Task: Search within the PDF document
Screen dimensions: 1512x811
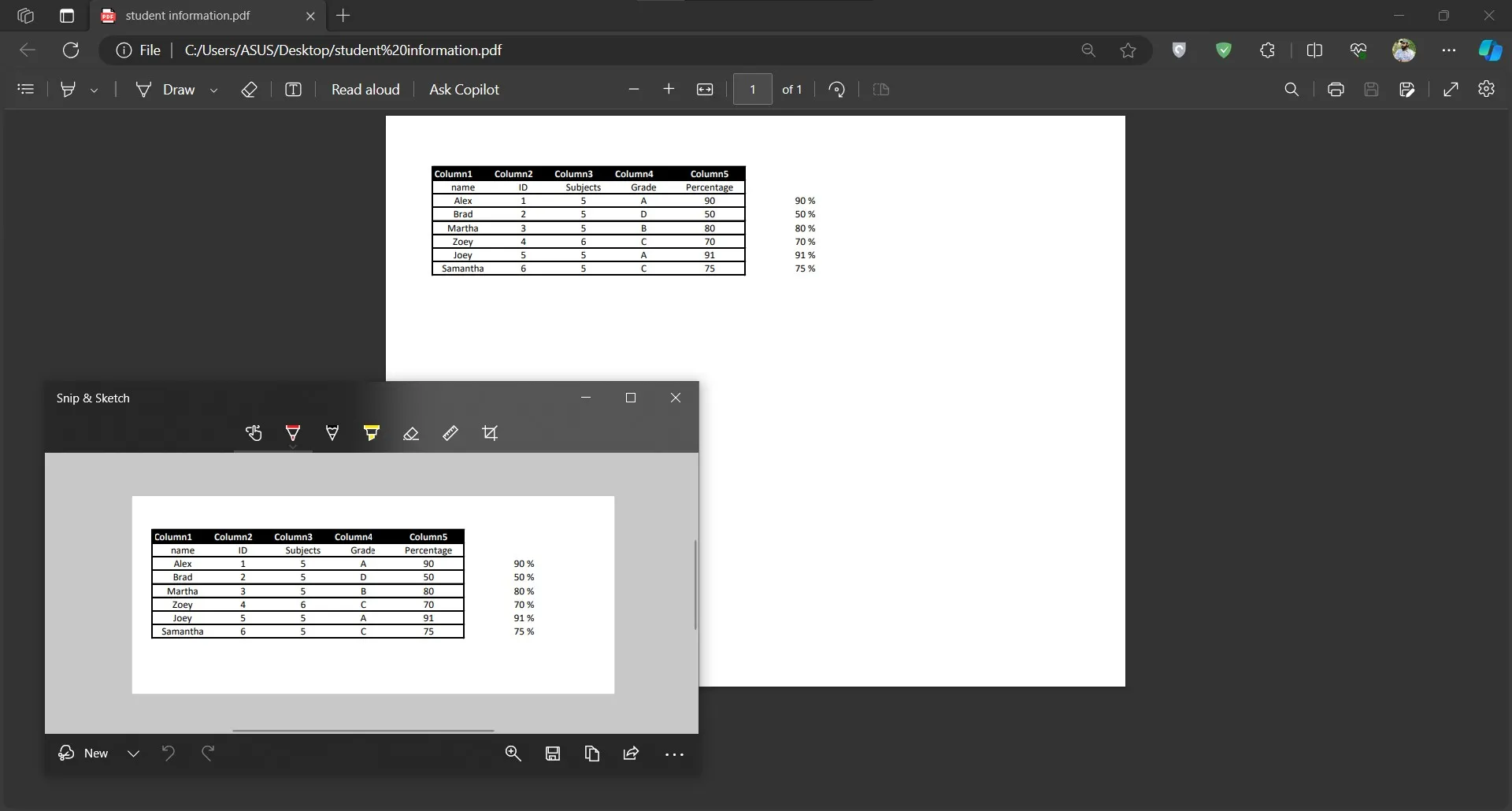Action: click(1291, 90)
